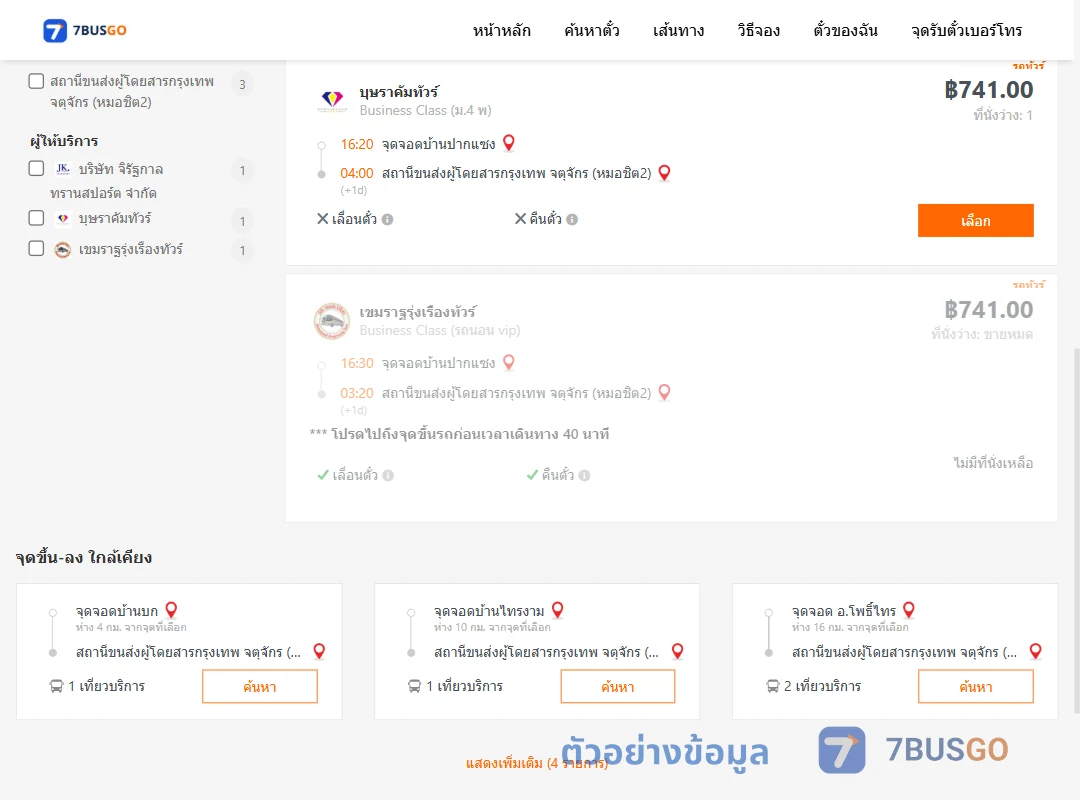Click the page vertical scrollbar
This screenshot has height=800, width=1080.
[x=1076, y=531]
